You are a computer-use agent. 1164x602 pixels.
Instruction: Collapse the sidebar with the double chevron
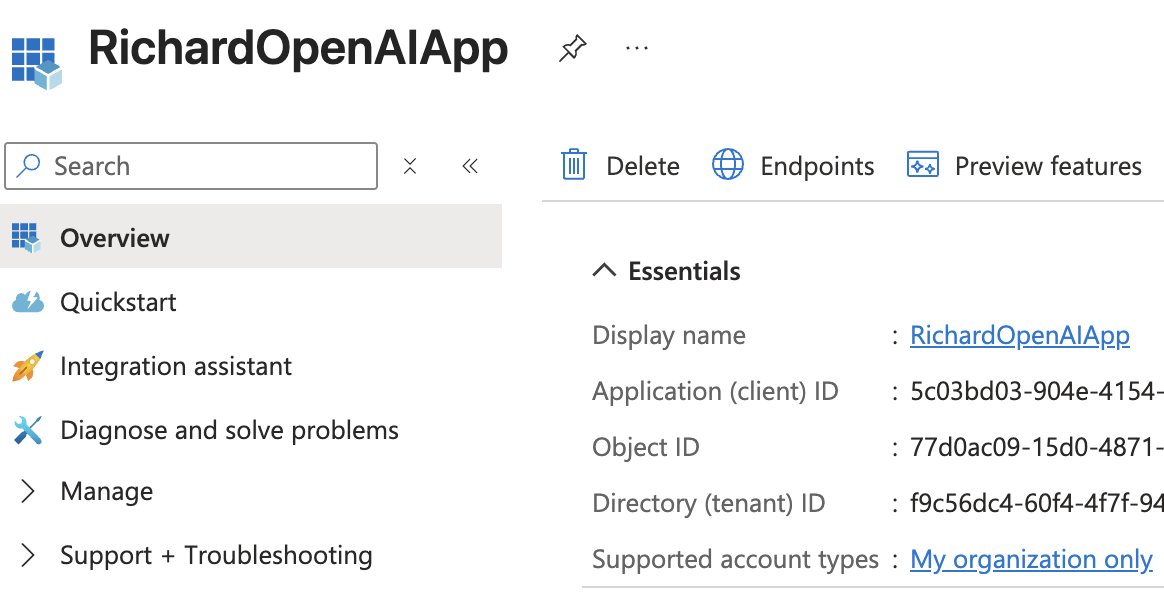[470, 166]
